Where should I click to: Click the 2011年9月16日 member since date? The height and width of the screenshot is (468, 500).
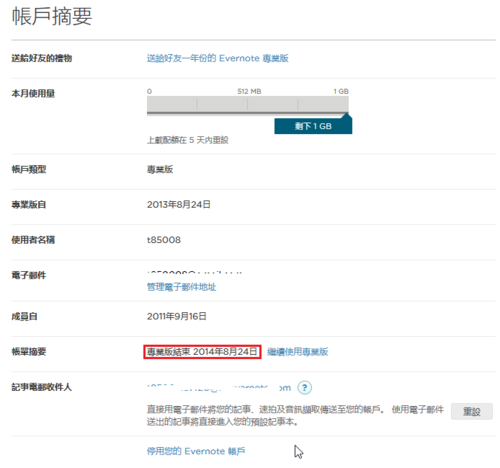coord(177,316)
